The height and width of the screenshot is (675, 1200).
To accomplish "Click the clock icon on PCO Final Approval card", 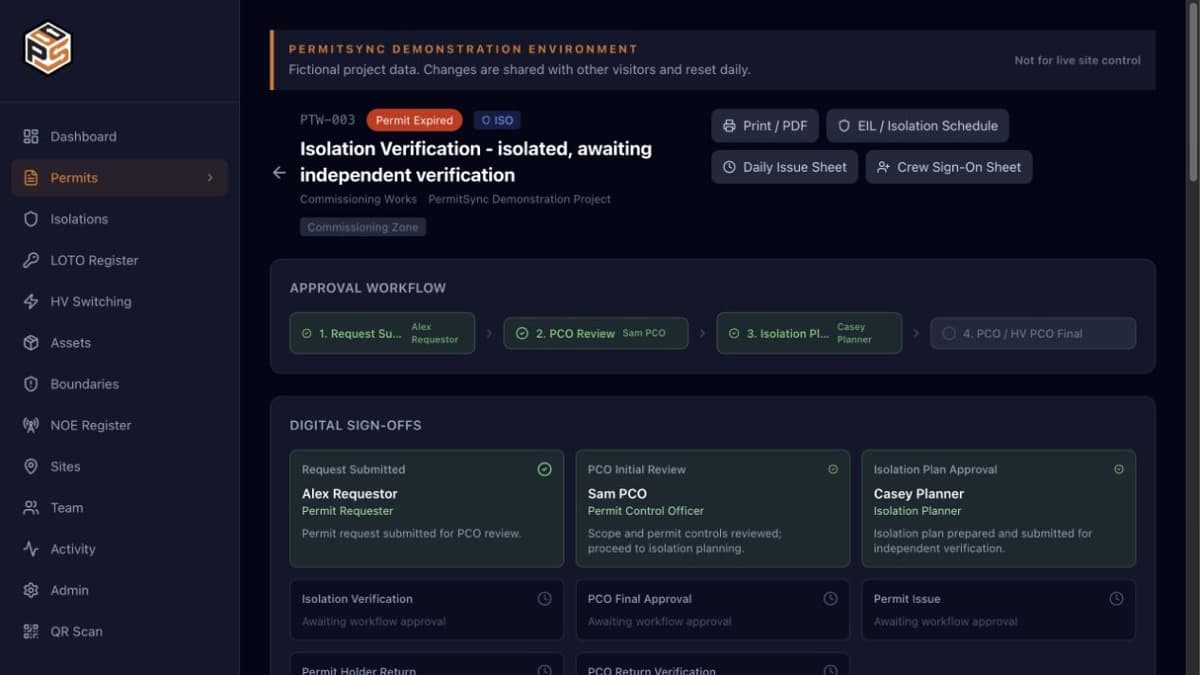I will 830,599.
